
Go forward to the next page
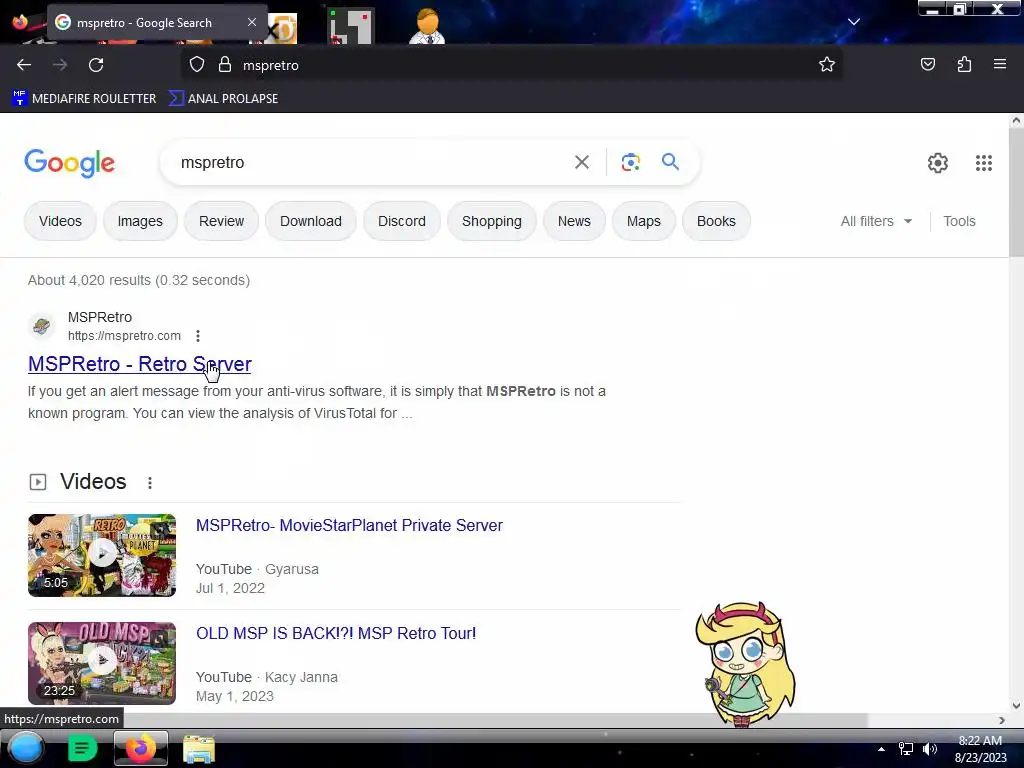pyautogui.click(x=60, y=65)
